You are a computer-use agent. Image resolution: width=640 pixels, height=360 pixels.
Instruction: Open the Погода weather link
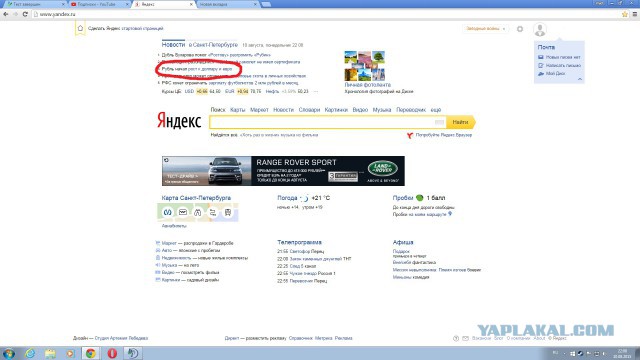click(x=287, y=198)
